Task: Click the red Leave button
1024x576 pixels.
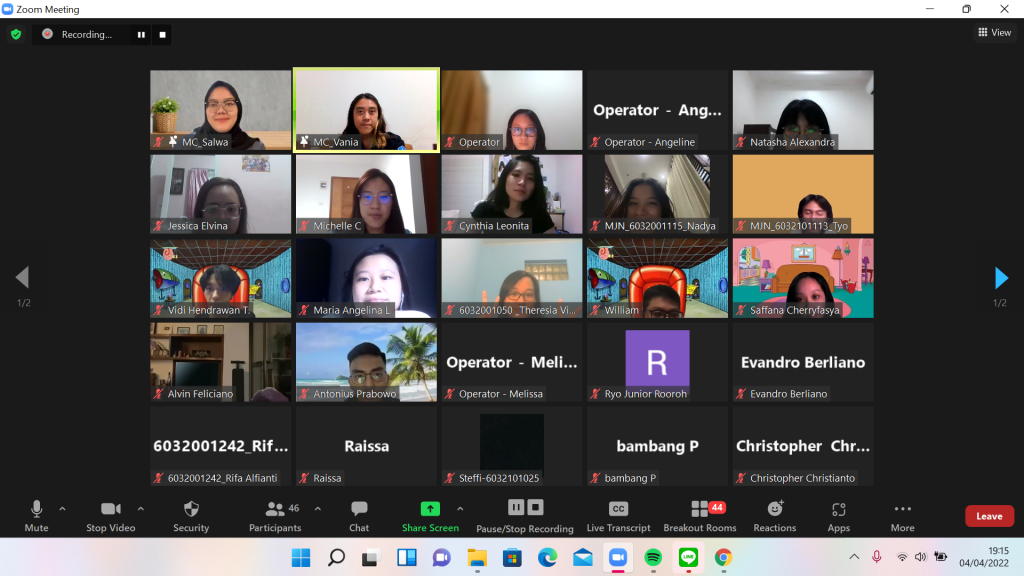Action: 989,516
